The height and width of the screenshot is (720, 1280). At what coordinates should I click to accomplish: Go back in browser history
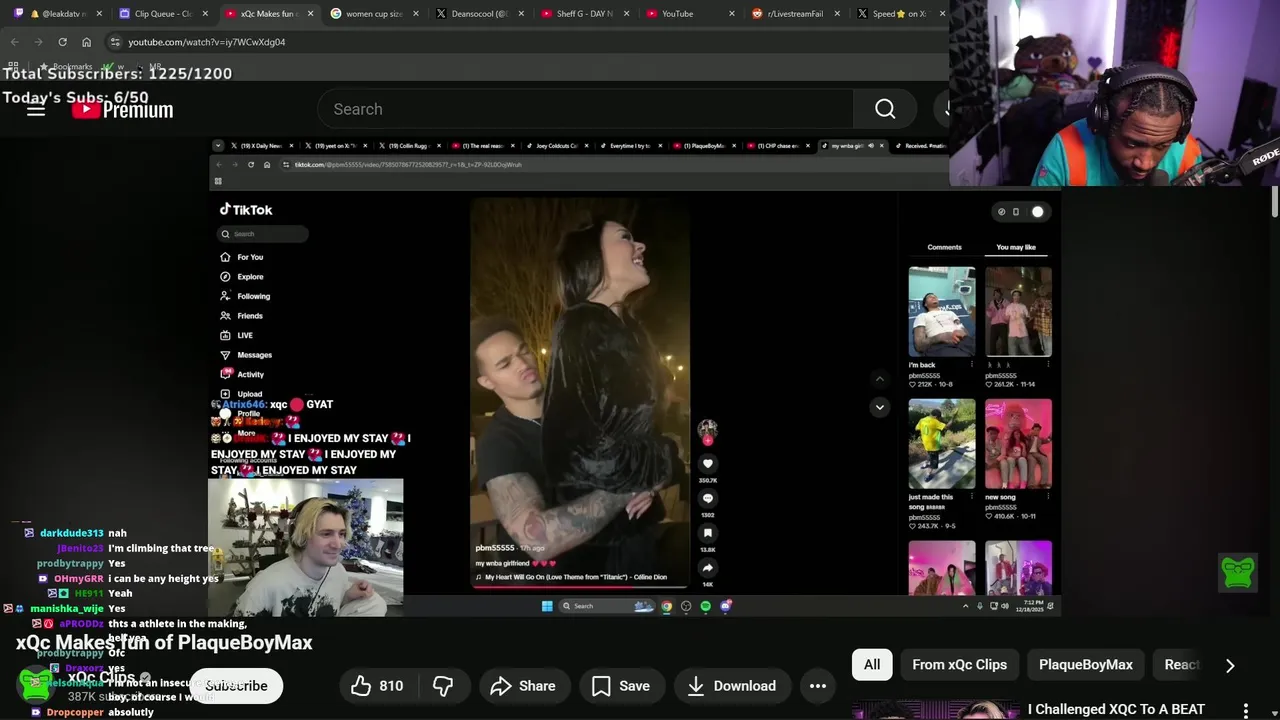click(x=14, y=42)
